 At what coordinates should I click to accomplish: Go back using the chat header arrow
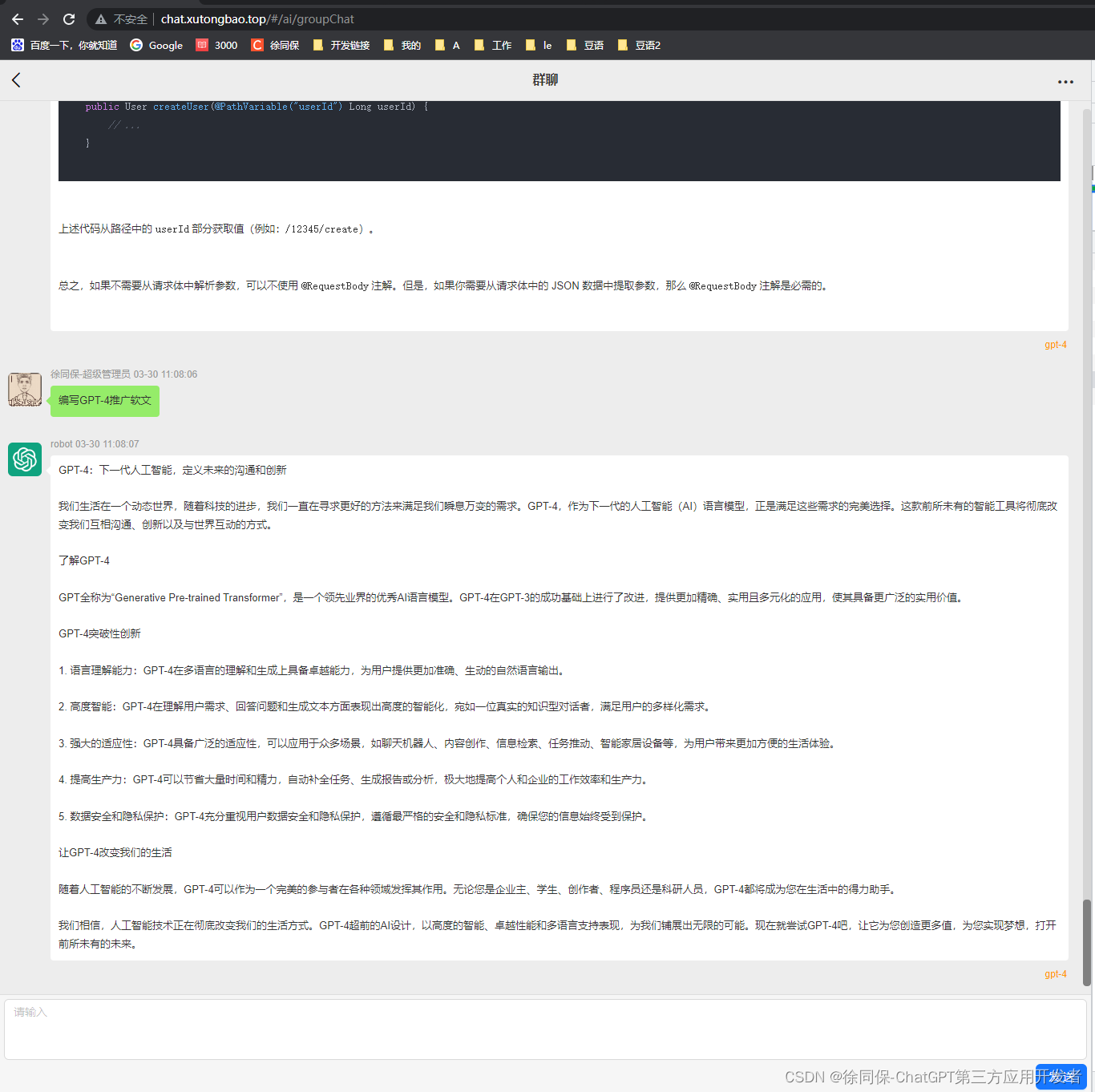[x=16, y=80]
